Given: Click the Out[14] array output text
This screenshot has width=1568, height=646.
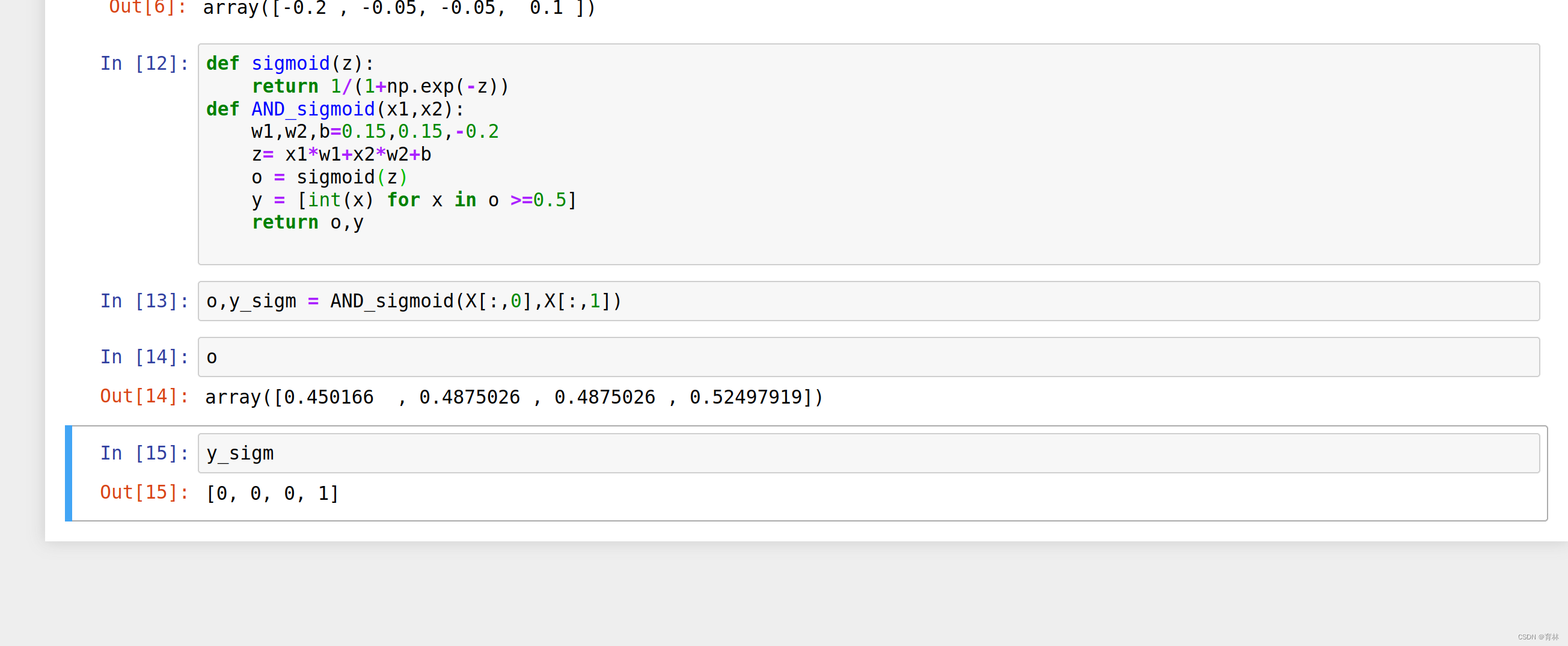Looking at the screenshot, I should click(514, 397).
